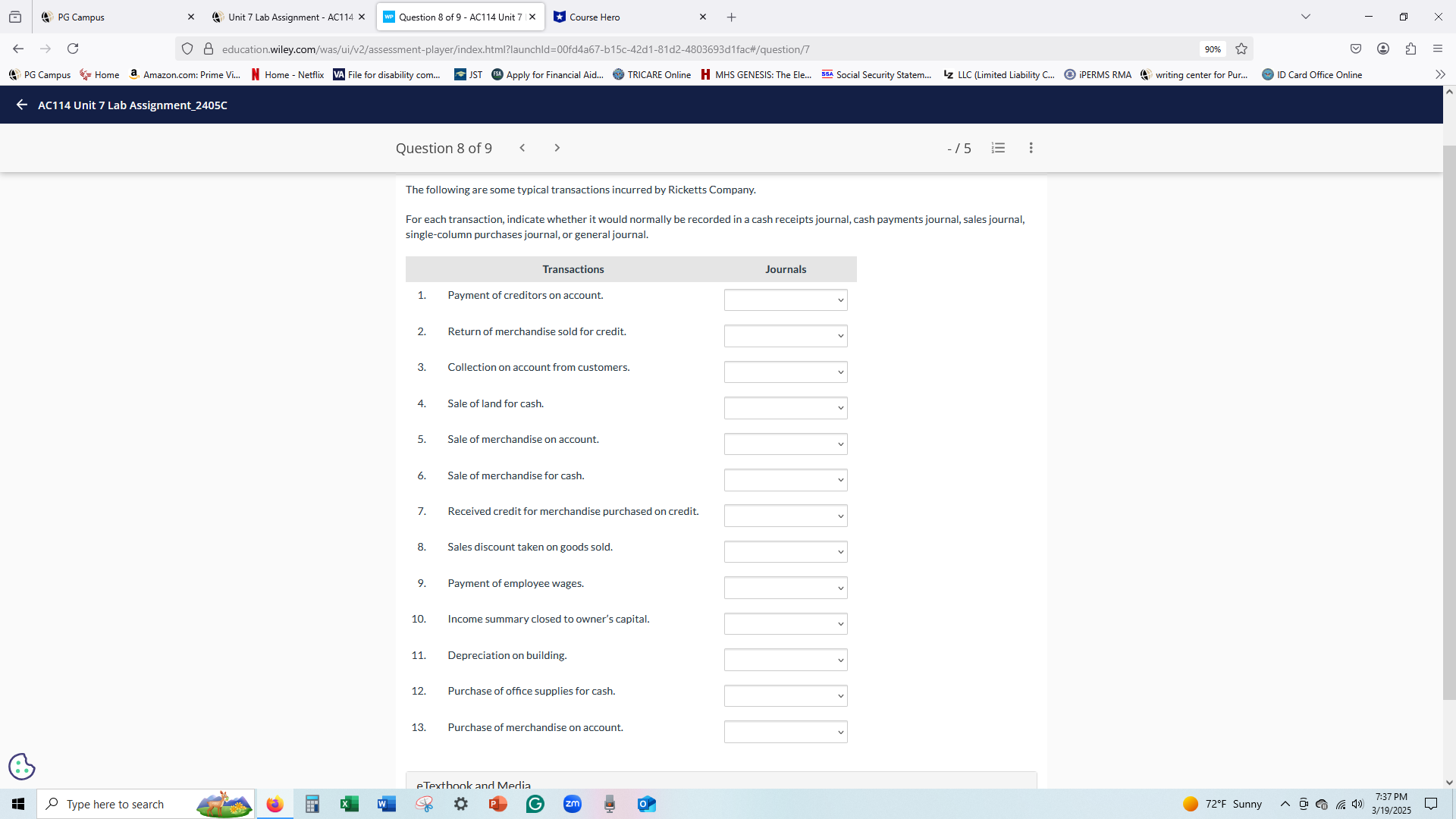Open the Firefox extensions icon
This screenshot has width=1456, height=819.
point(1410,49)
